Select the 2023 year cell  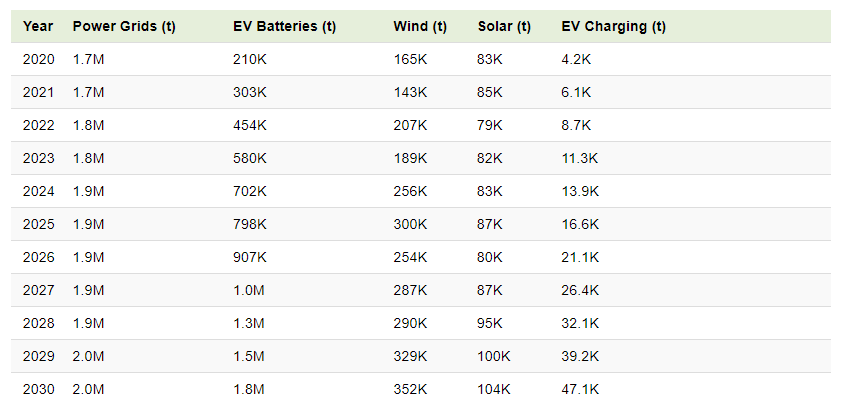click(38, 158)
